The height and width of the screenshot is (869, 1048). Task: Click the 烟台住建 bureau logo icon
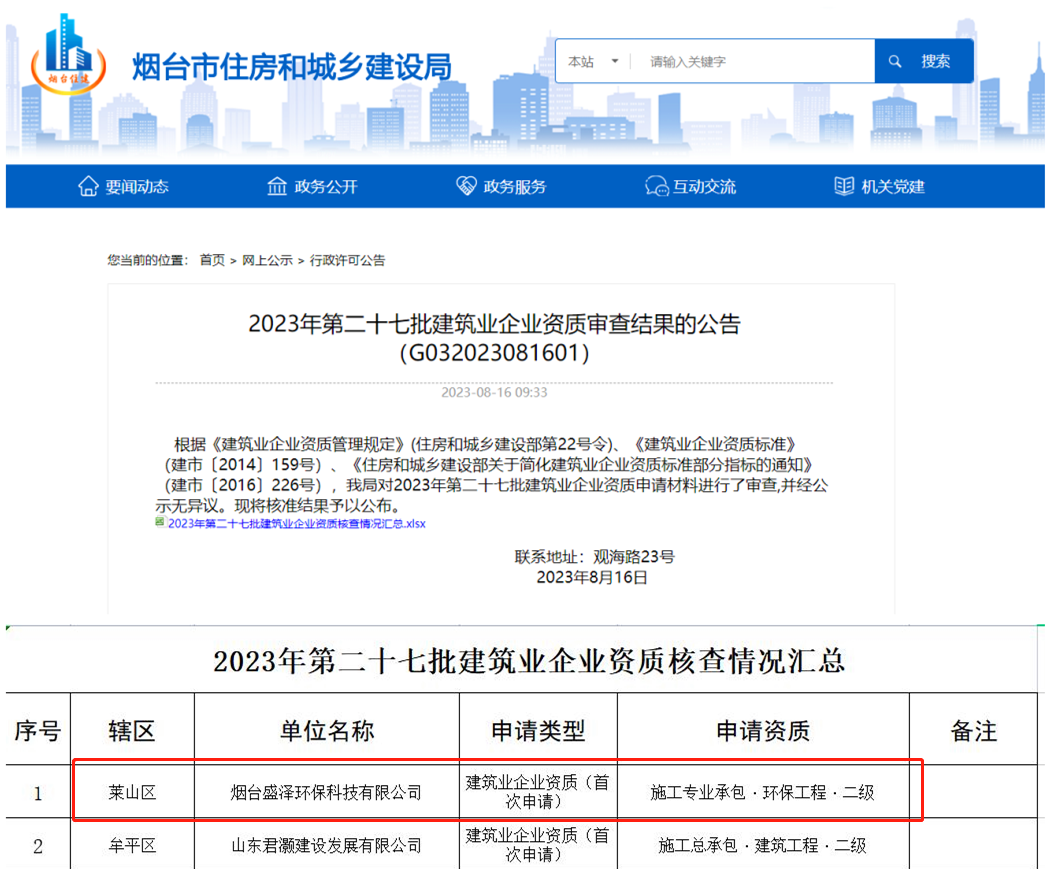pos(68,55)
